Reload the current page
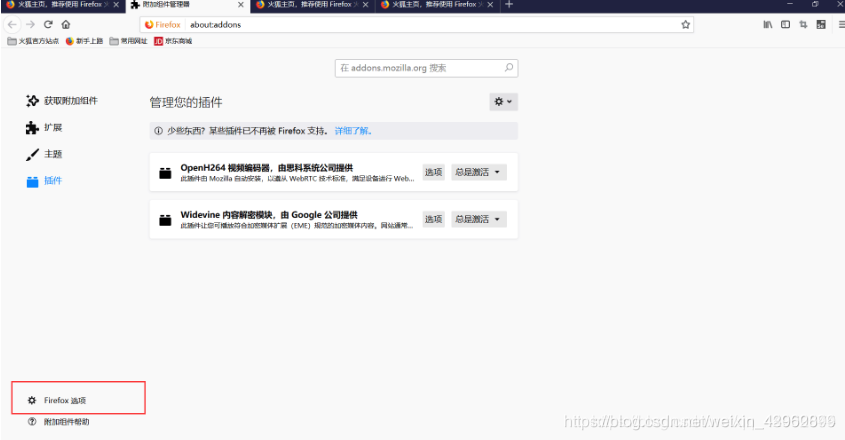This screenshot has height=440, width=845. (x=48, y=24)
